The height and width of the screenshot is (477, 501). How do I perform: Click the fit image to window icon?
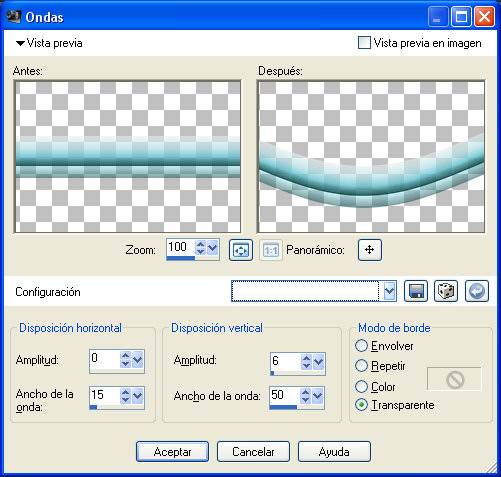tap(241, 250)
